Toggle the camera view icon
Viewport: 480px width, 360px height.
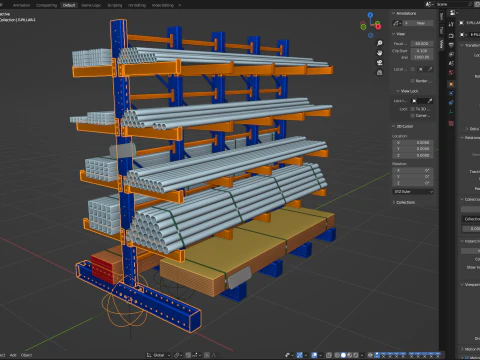point(379,63)
